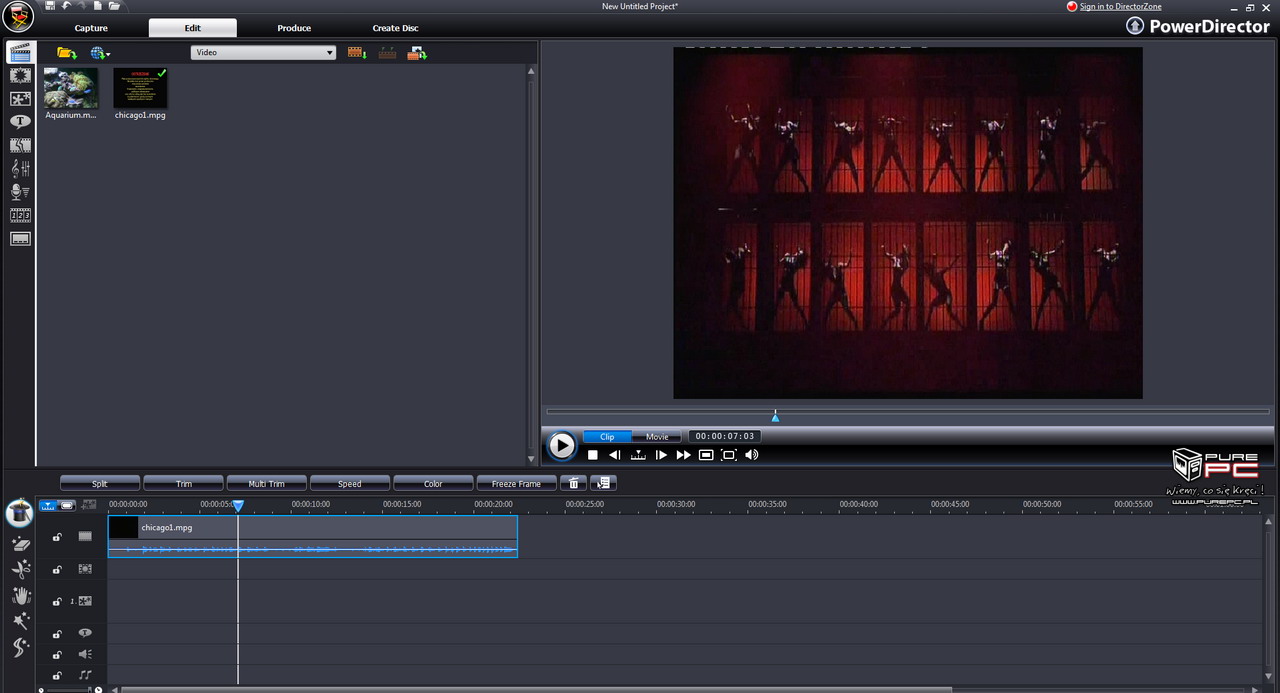
Task: Switch to storyboard view
Action: (x=67, y=505)
